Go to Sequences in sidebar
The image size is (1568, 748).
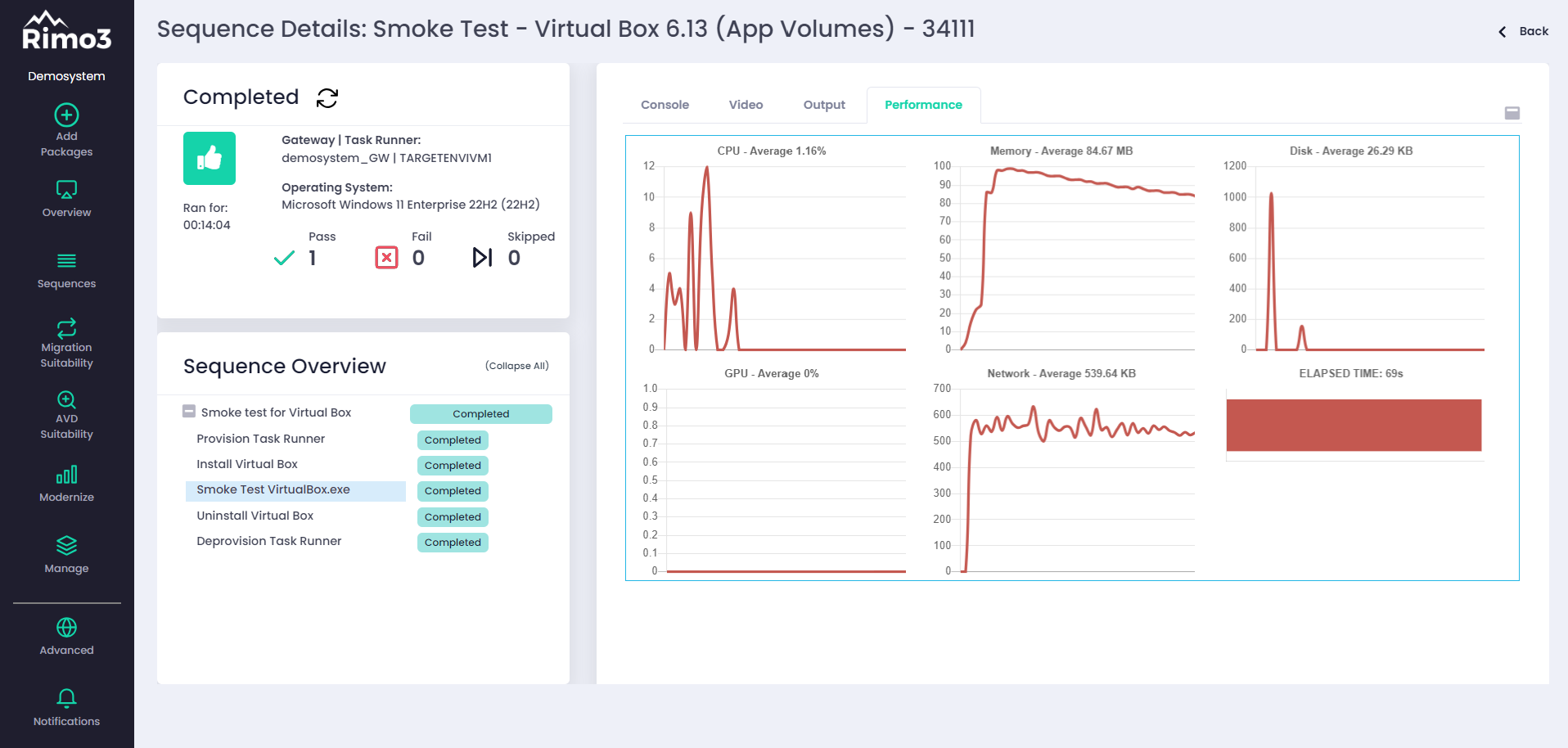(66, 271)
